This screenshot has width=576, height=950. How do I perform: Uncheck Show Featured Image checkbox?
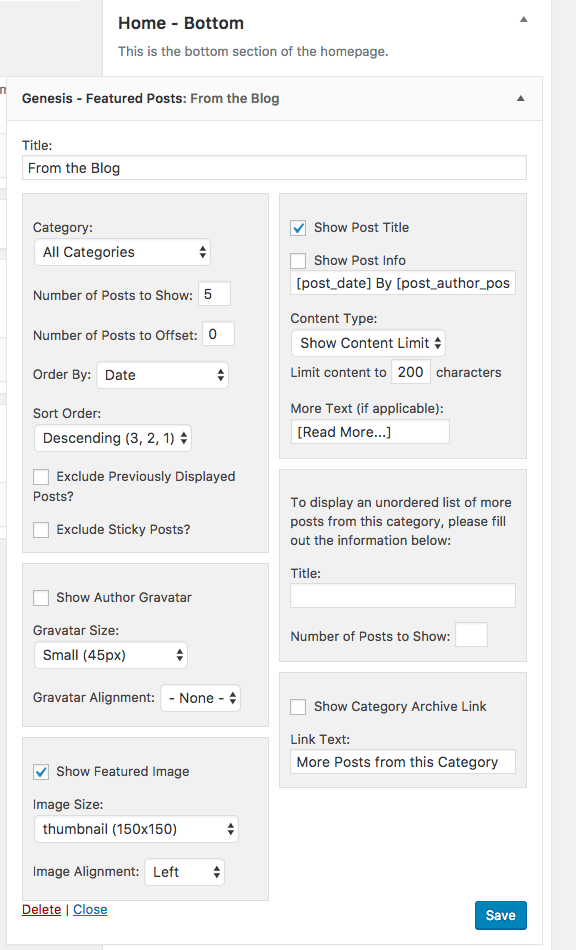pos(41,772)
